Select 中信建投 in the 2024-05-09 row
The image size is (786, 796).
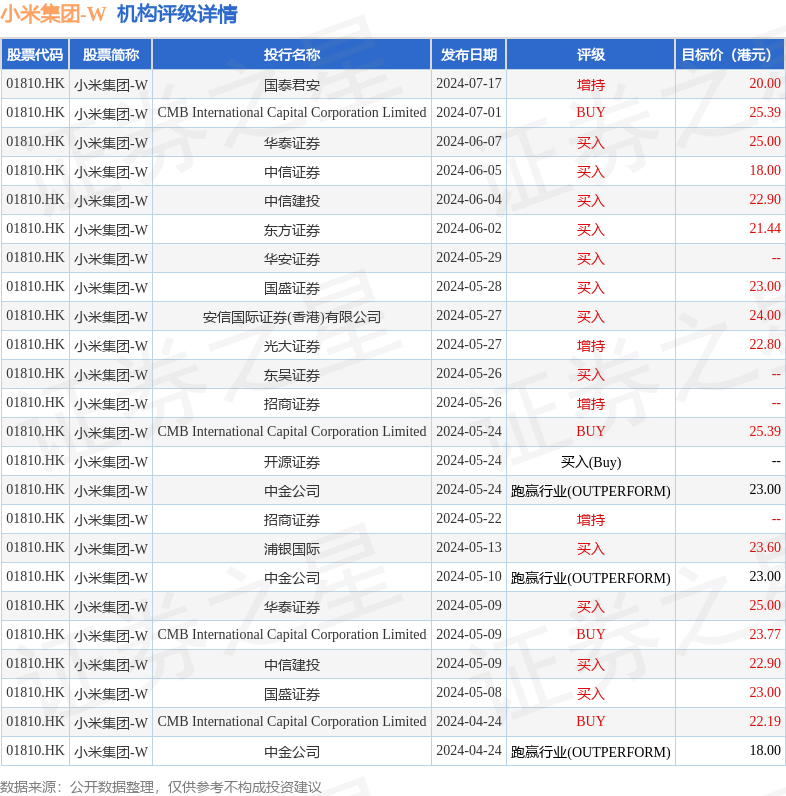click(x=291, y=665)
